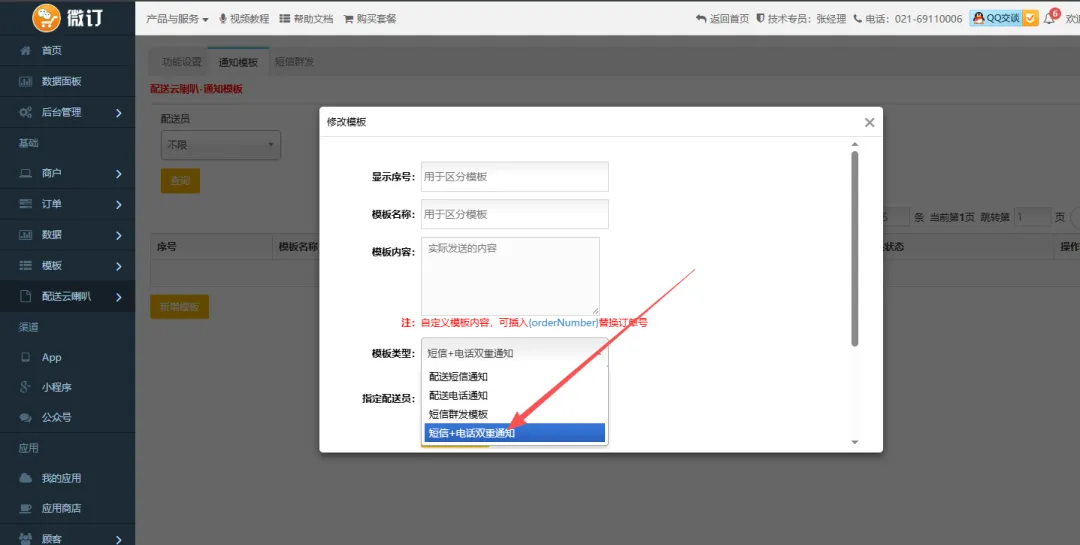
Task: Click the 新增模板 button
Action: (179, 307)
